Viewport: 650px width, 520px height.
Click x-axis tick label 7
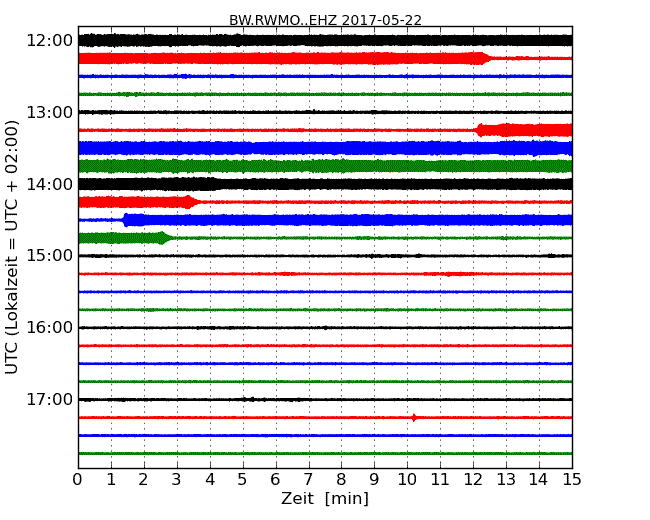(308, 480)
